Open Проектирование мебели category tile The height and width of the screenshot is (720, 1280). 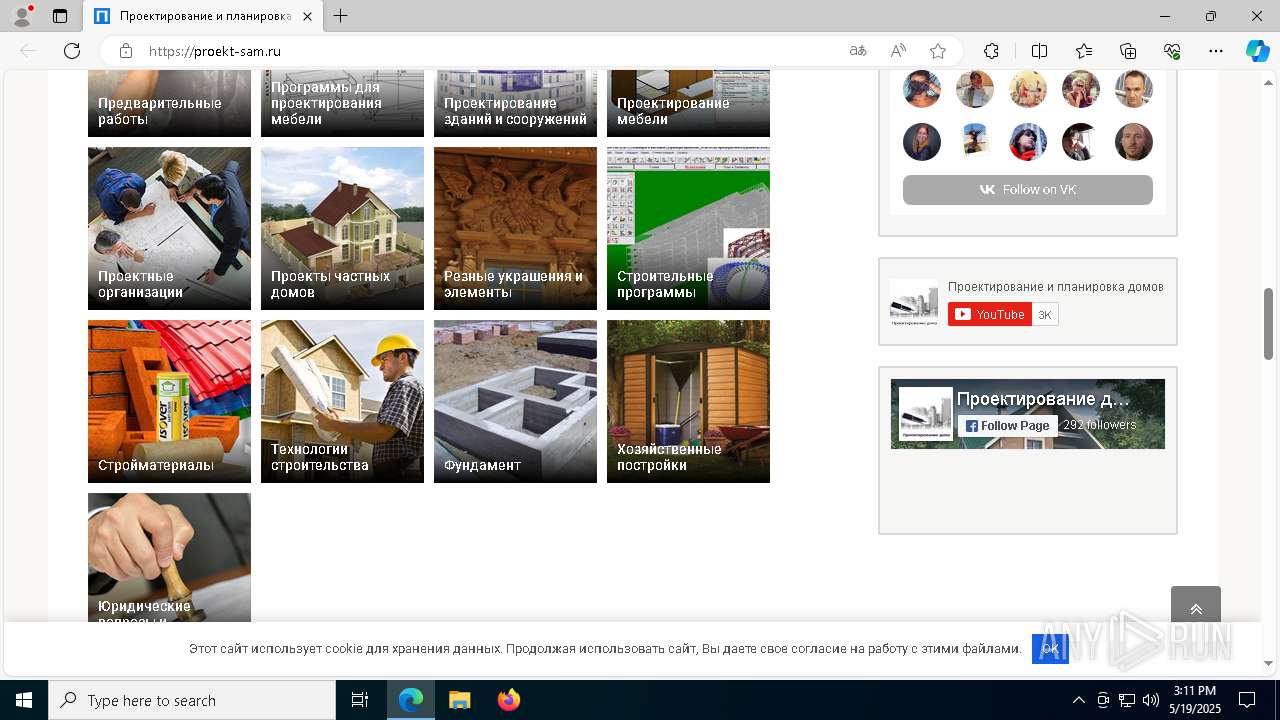(688, 104)
